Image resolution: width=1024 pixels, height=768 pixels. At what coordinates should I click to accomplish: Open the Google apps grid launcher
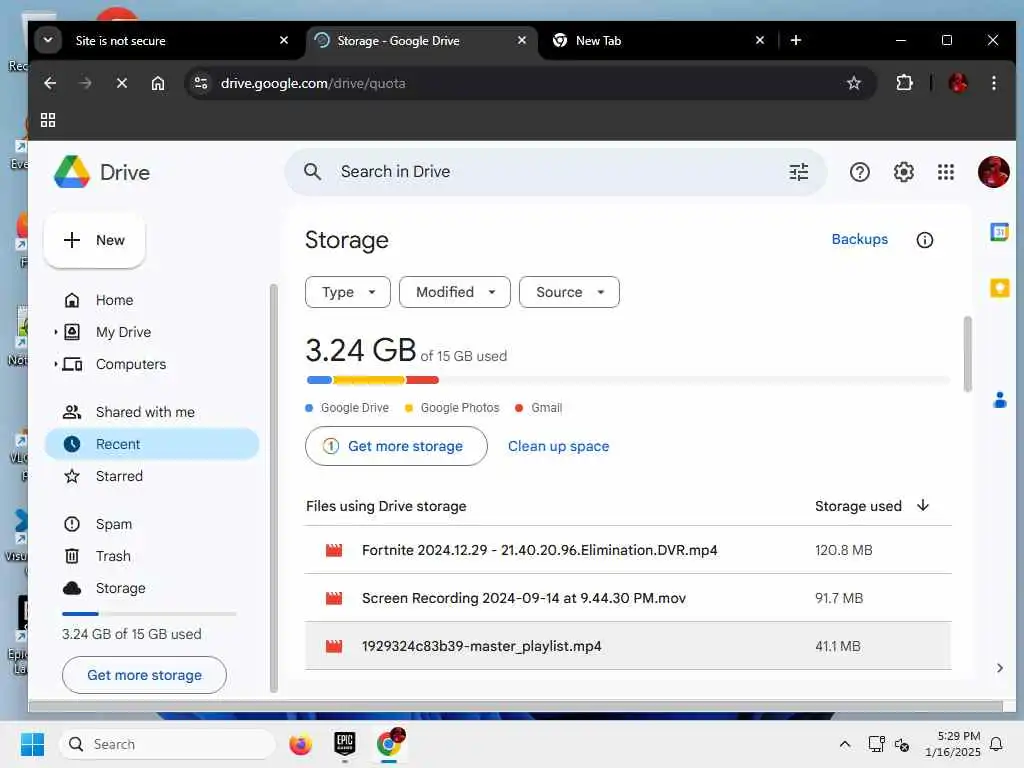(946, 172)
